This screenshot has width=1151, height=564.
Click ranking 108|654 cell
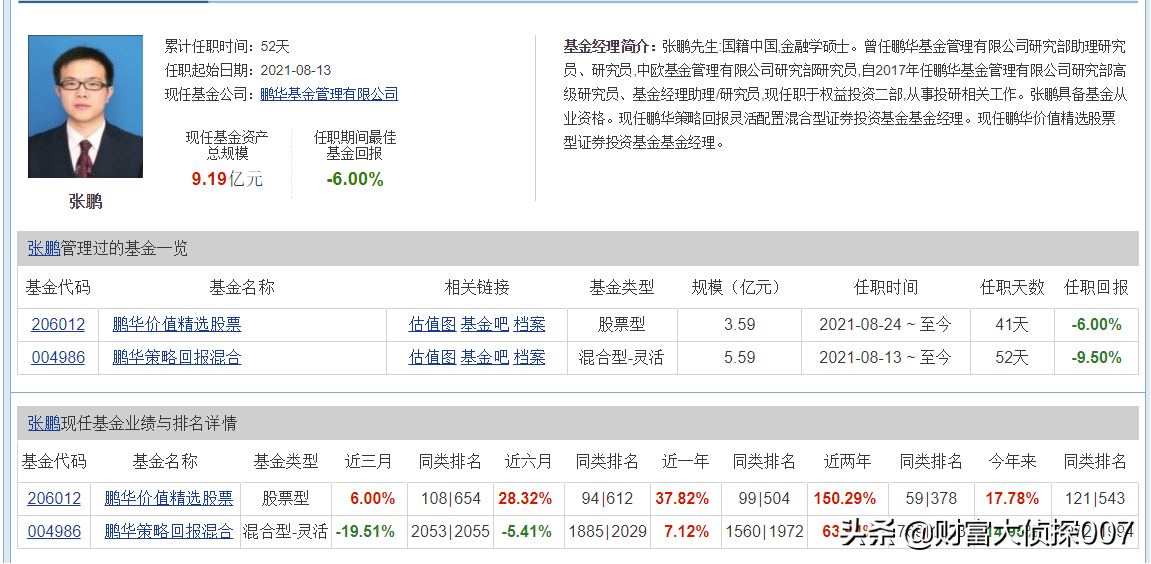(x=450, y=499)
